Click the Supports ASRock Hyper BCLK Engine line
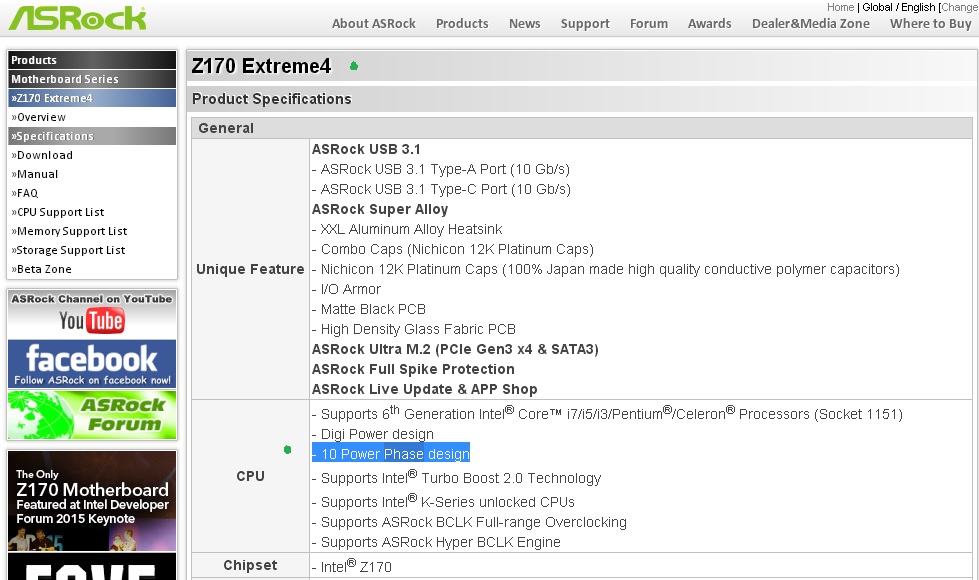Screen dimensions: 979x580 point(436,542)
